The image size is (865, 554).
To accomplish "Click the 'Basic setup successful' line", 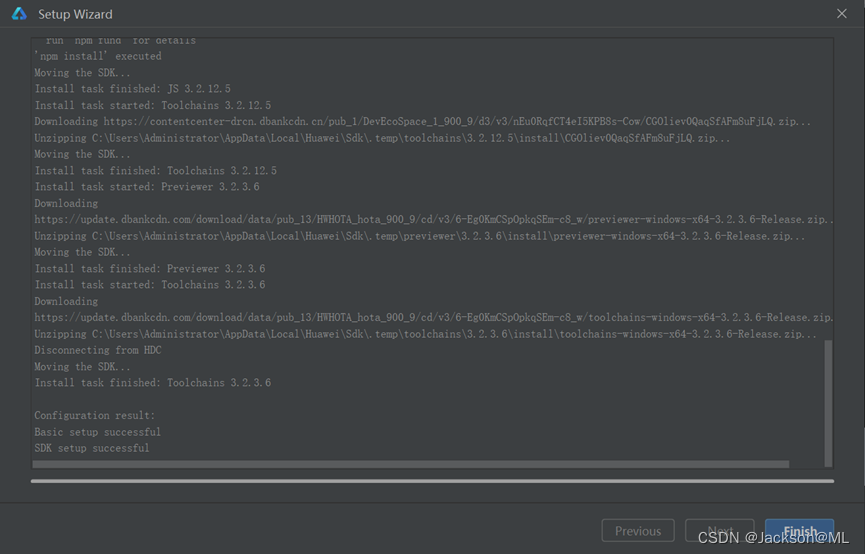I will [98, 432].
